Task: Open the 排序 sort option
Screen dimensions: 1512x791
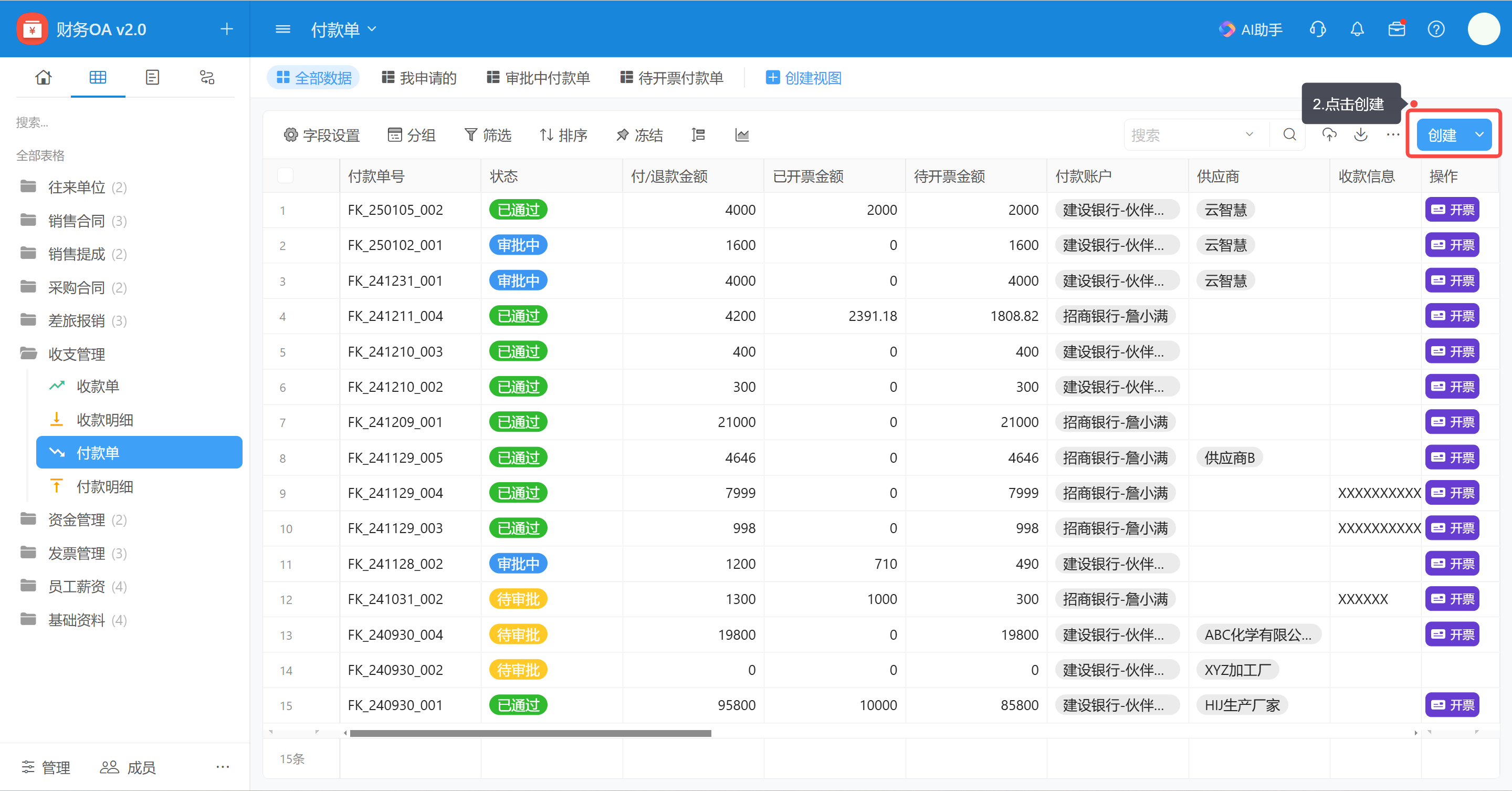Action: tap(563, 135)
